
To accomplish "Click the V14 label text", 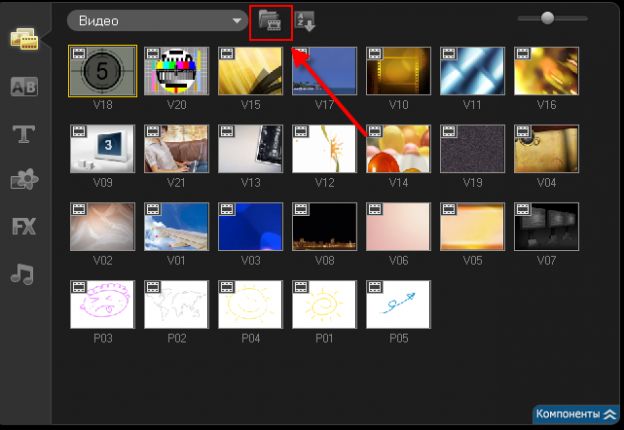I will coord(398,183).
